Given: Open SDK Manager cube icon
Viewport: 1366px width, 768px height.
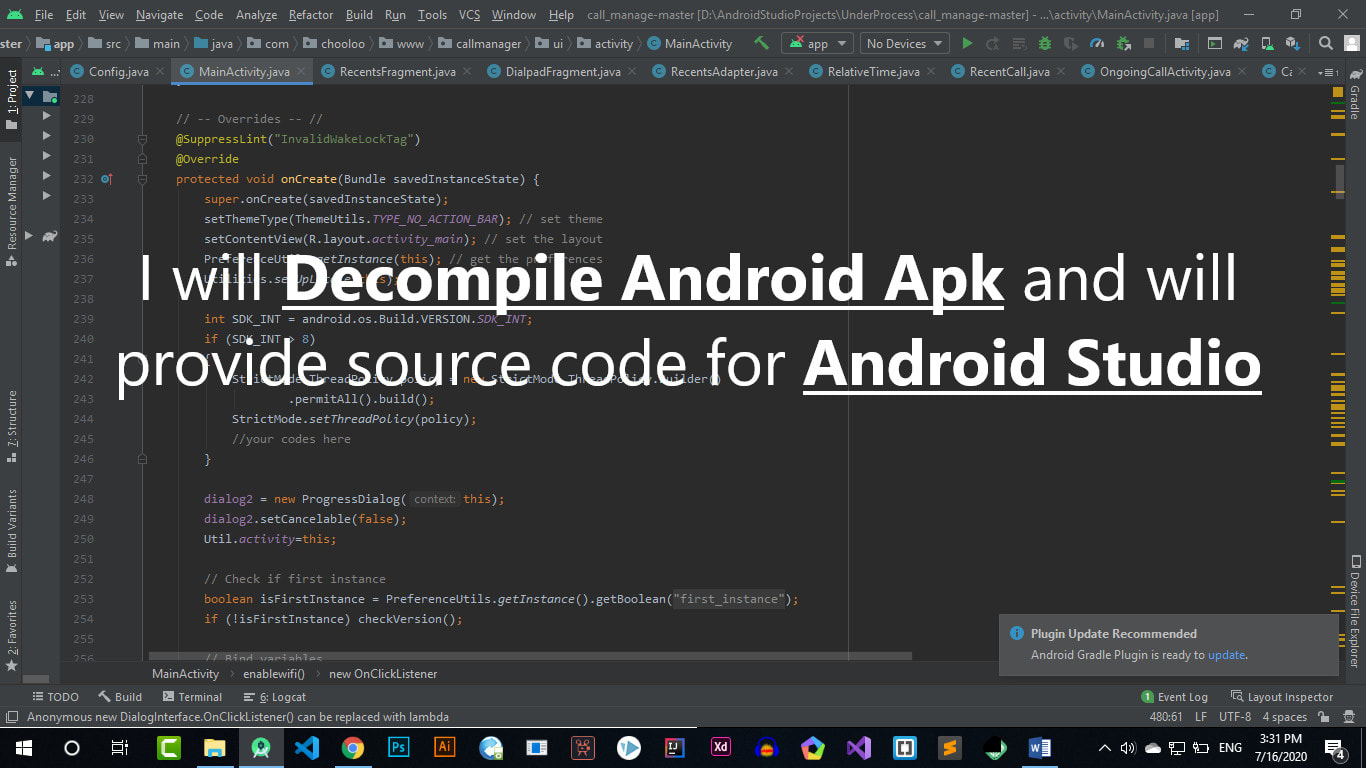Looking at the screenshot, I should pos(1293,43).
